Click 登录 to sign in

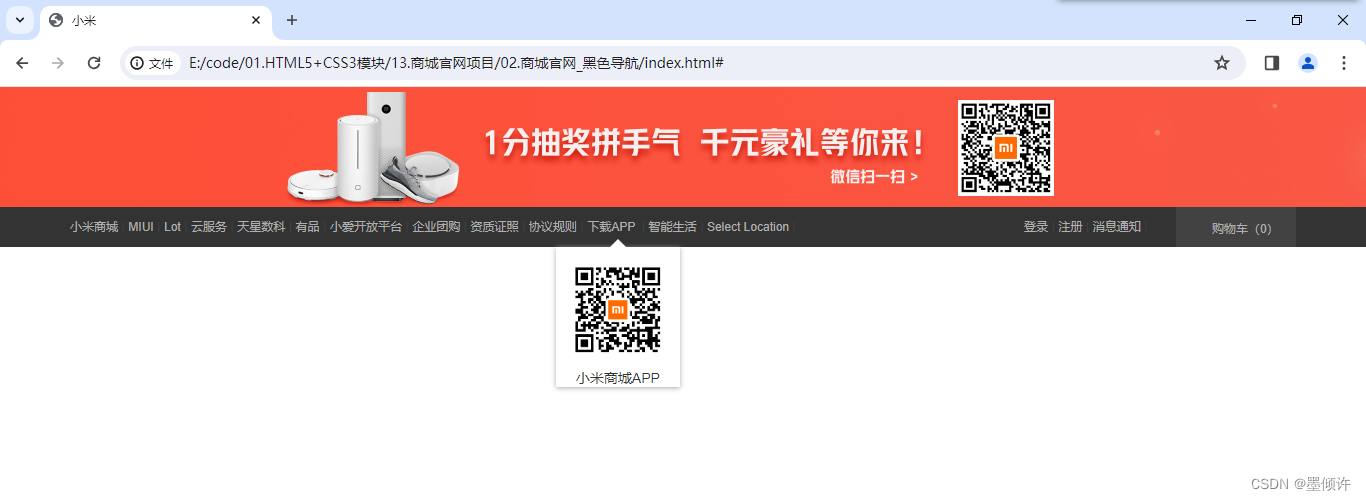click(1036, 227)
